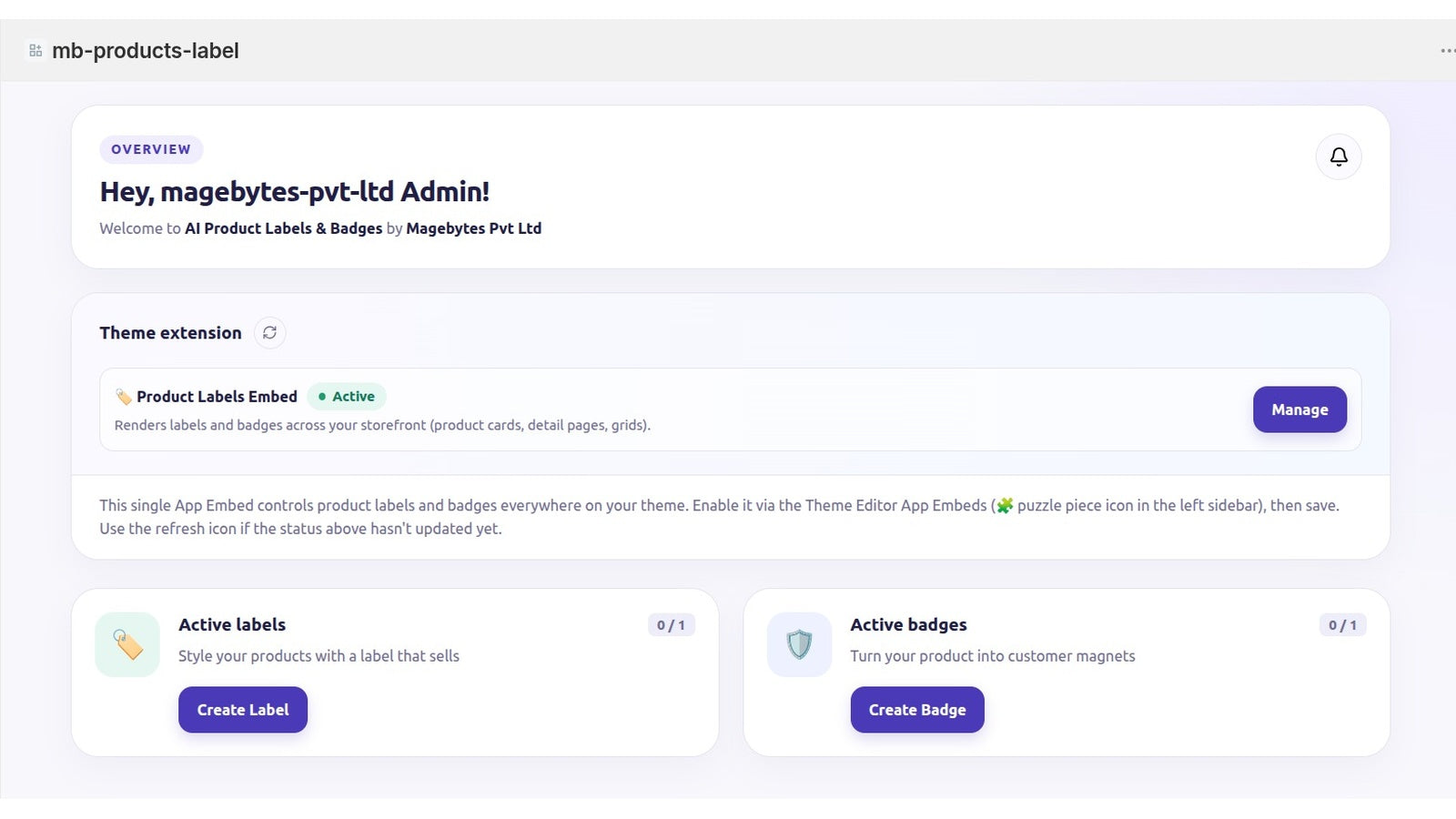Viewport: 1456px width, 819px height.
Task: Click the puzzle piece icon in help text
Action: [x=1005, y=505]
